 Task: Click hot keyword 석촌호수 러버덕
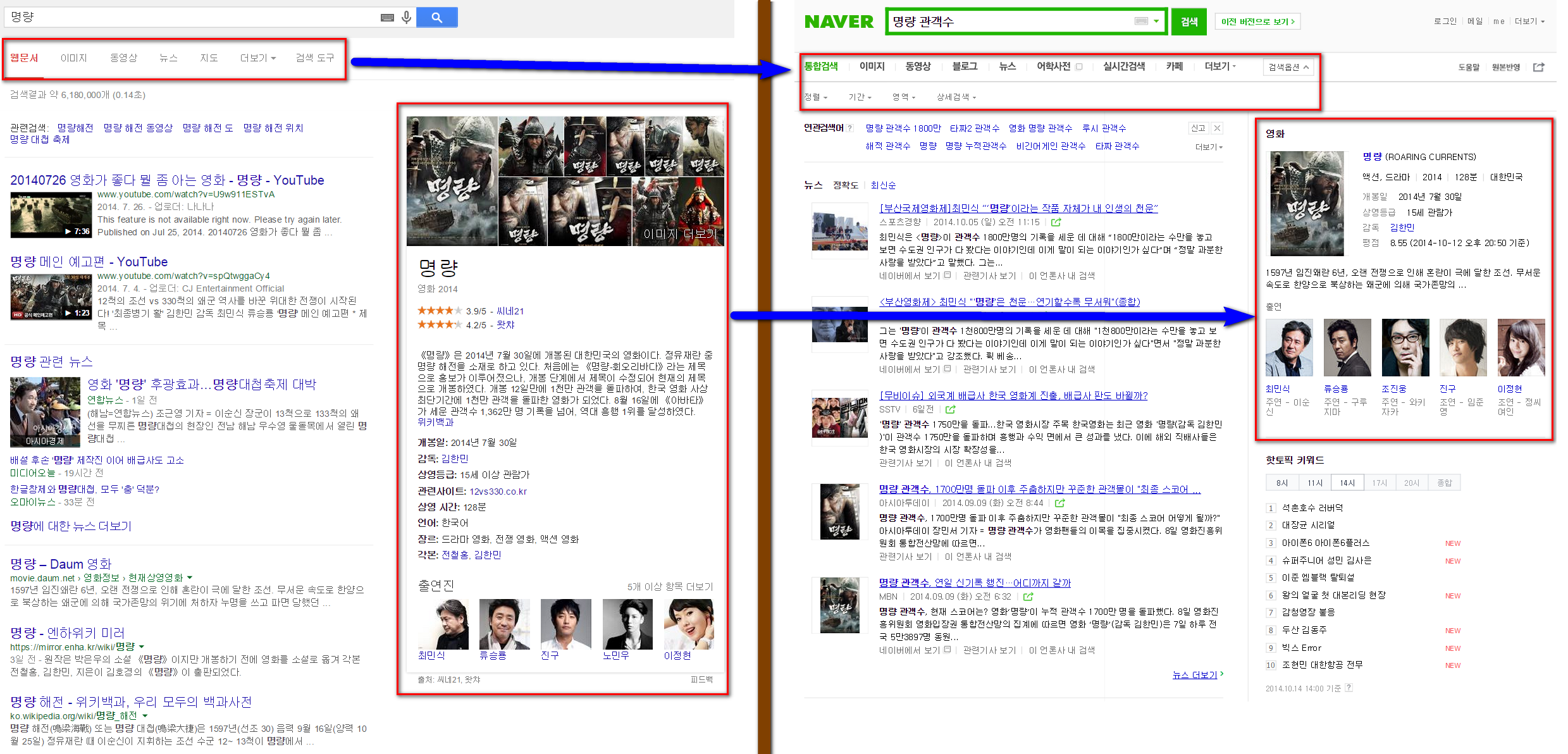pyautogui.click(x=1312, y=508)
